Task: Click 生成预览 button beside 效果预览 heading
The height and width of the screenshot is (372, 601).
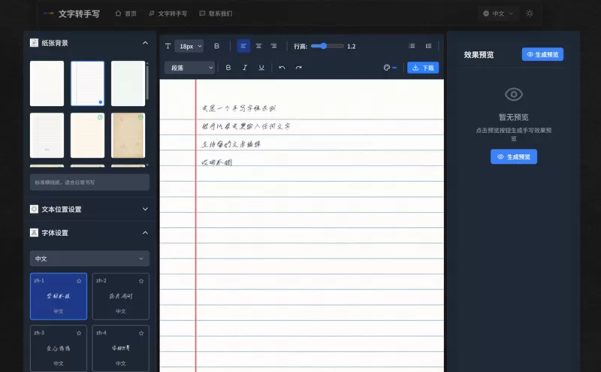Action: [542, 54]
